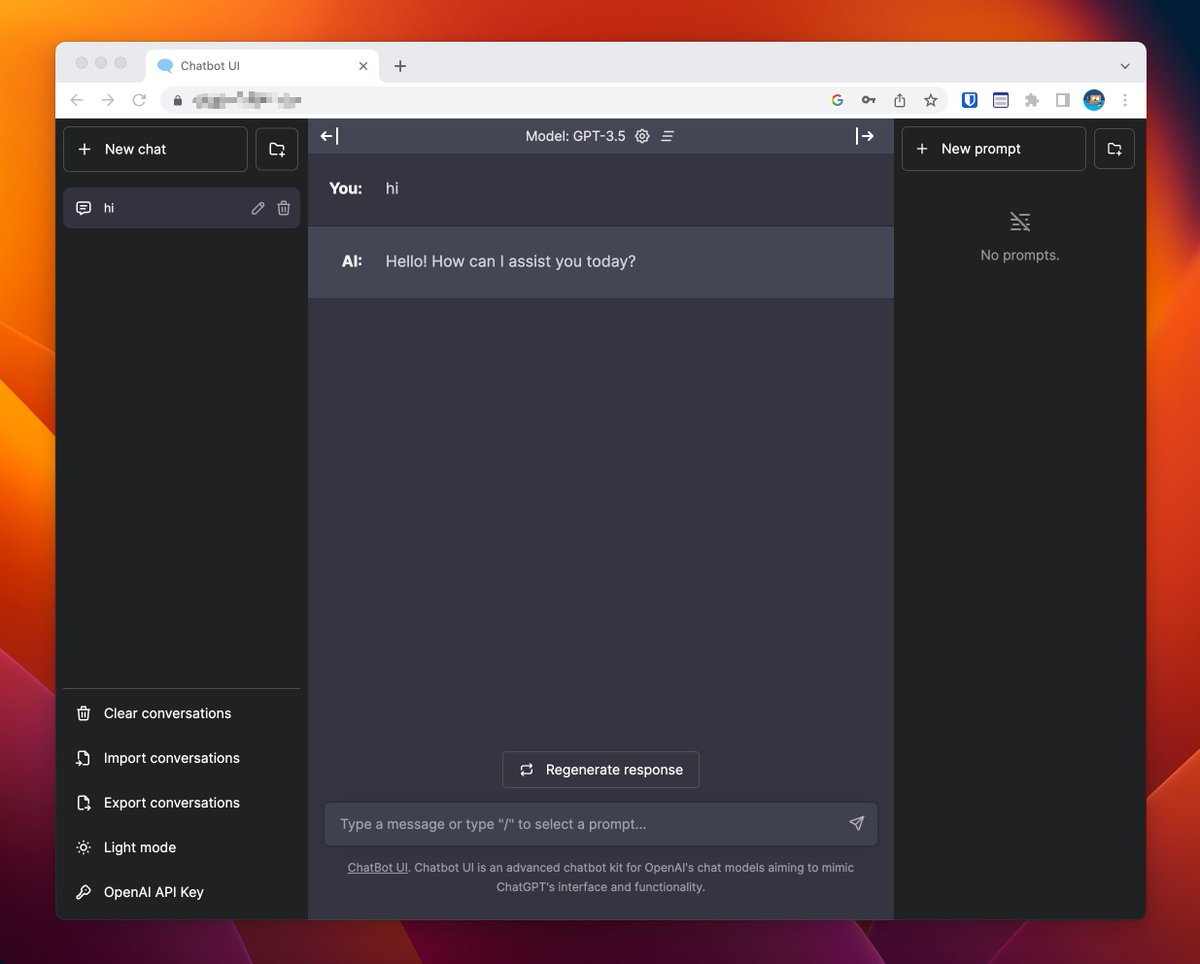Delete the 'hi' conversation with the trash icon
Screen dimensions: 1200x964
tap(284, 208)
